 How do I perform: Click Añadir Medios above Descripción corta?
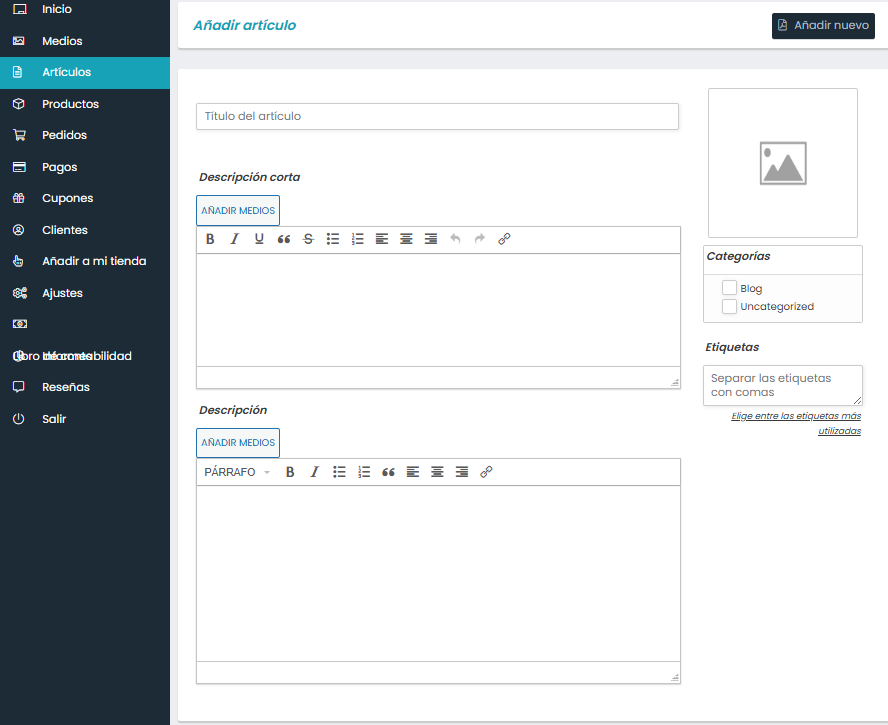click(x=238, y=211)
